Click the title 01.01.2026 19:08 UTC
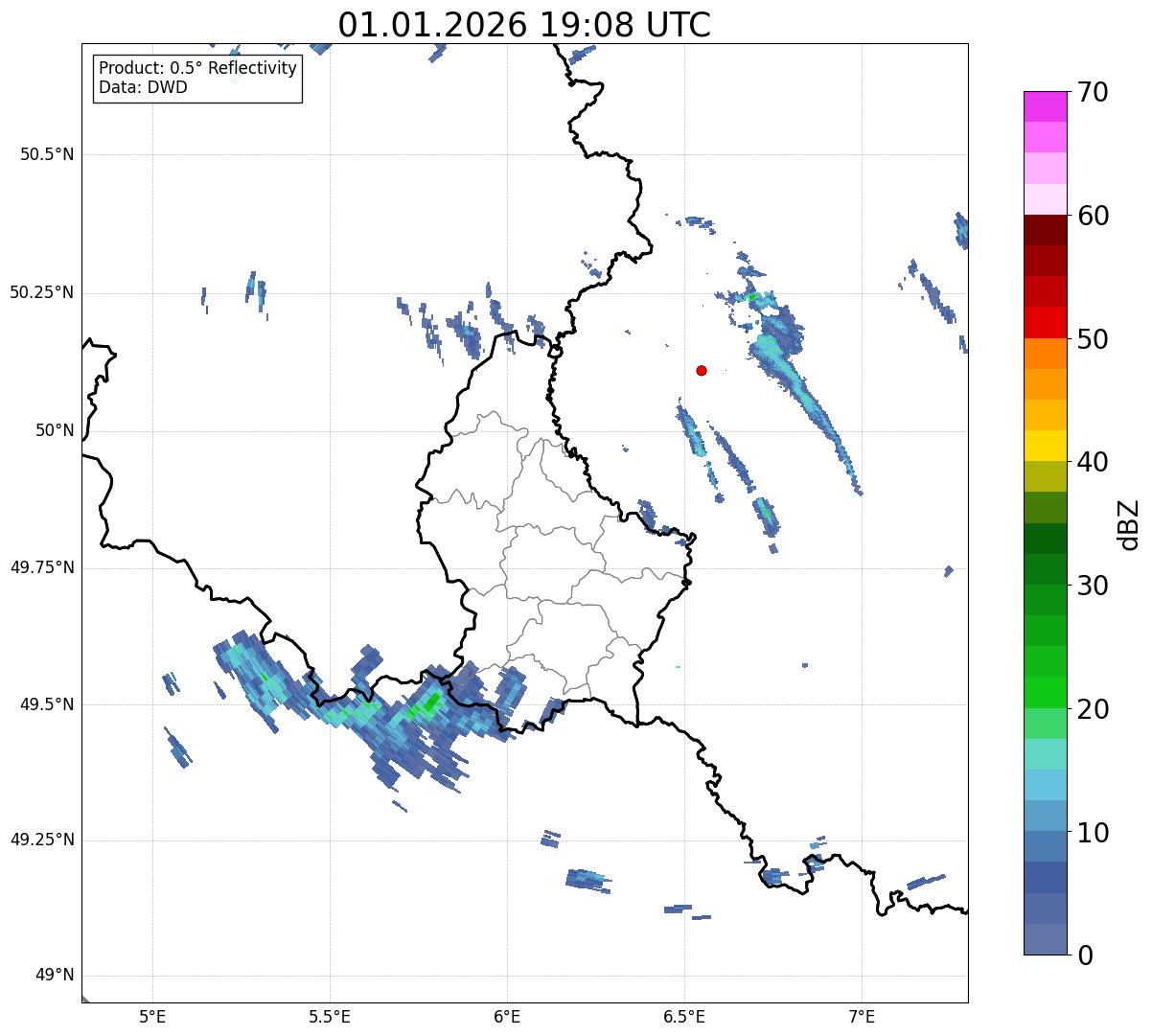 click(524, 24)
